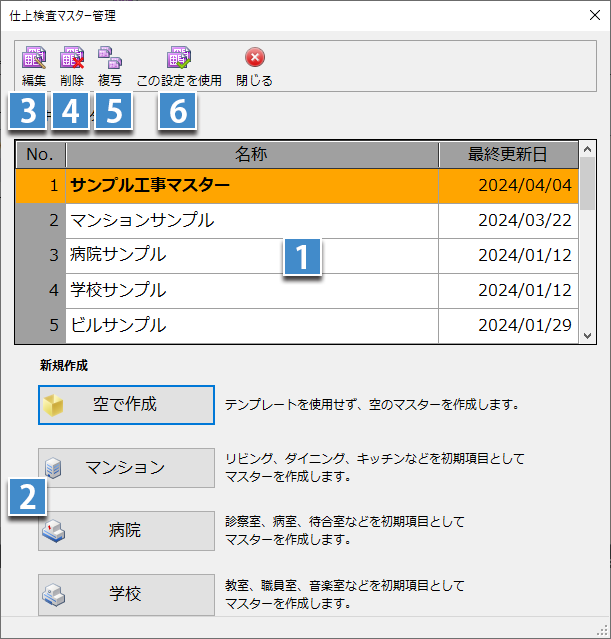Click the list vertical scrollbar thumb
The image size is (611, 639).
pos(587,183)
